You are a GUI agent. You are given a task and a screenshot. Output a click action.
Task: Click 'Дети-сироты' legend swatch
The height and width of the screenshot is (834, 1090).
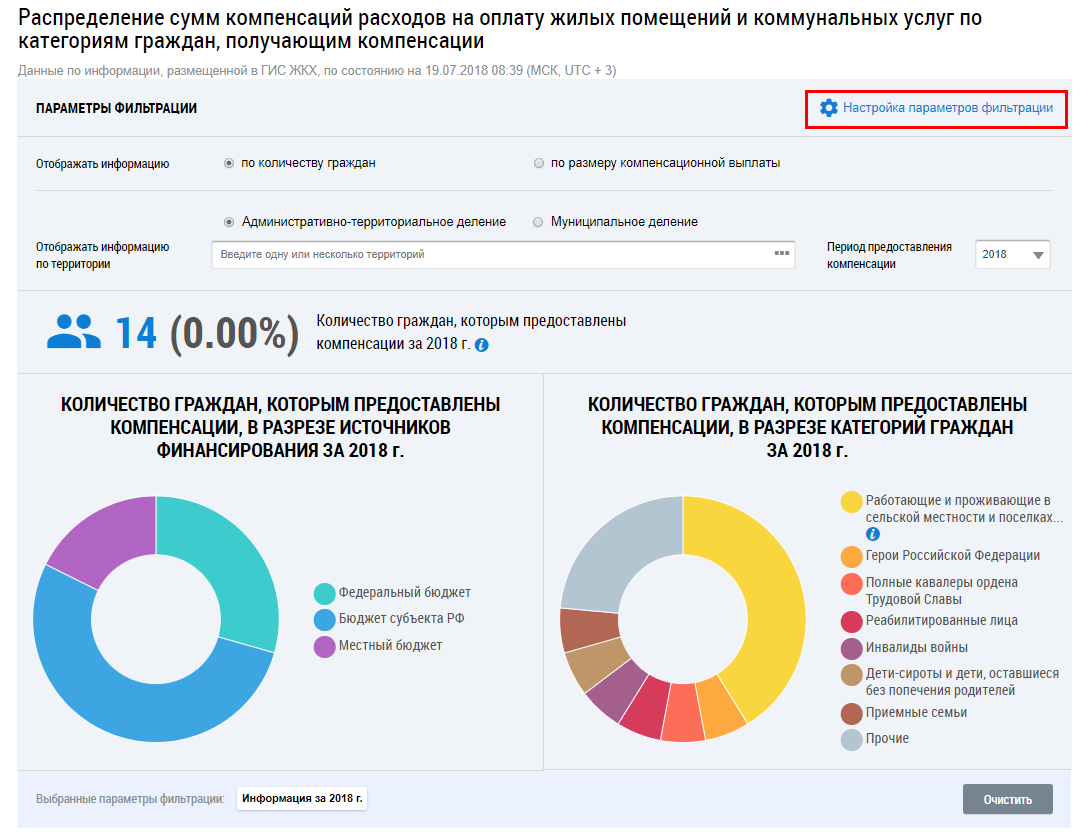(x=852, y=675)
